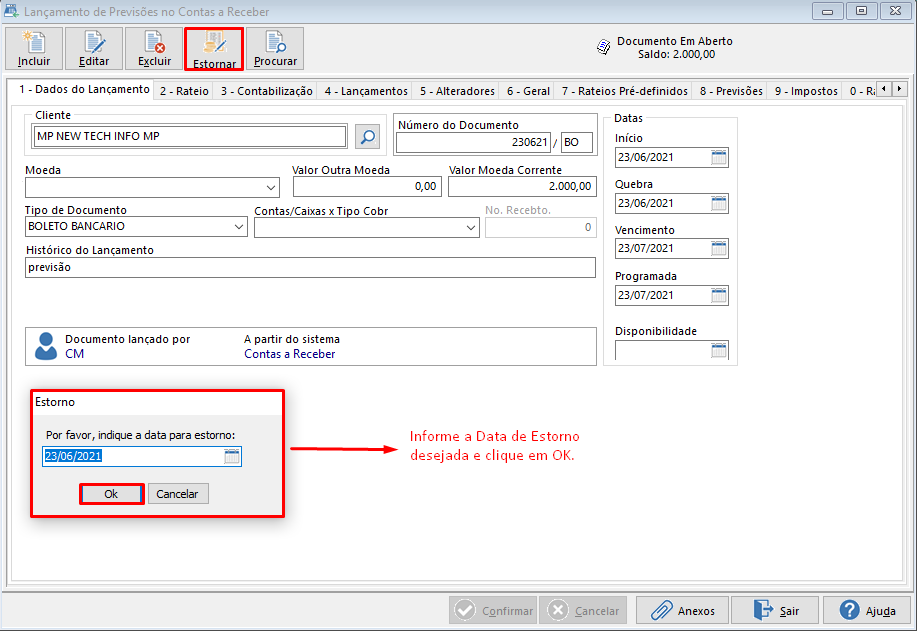Screen dimensions: 917x631
Task: Switch to 2 - Rateio tab
Action: click(184, 91)
